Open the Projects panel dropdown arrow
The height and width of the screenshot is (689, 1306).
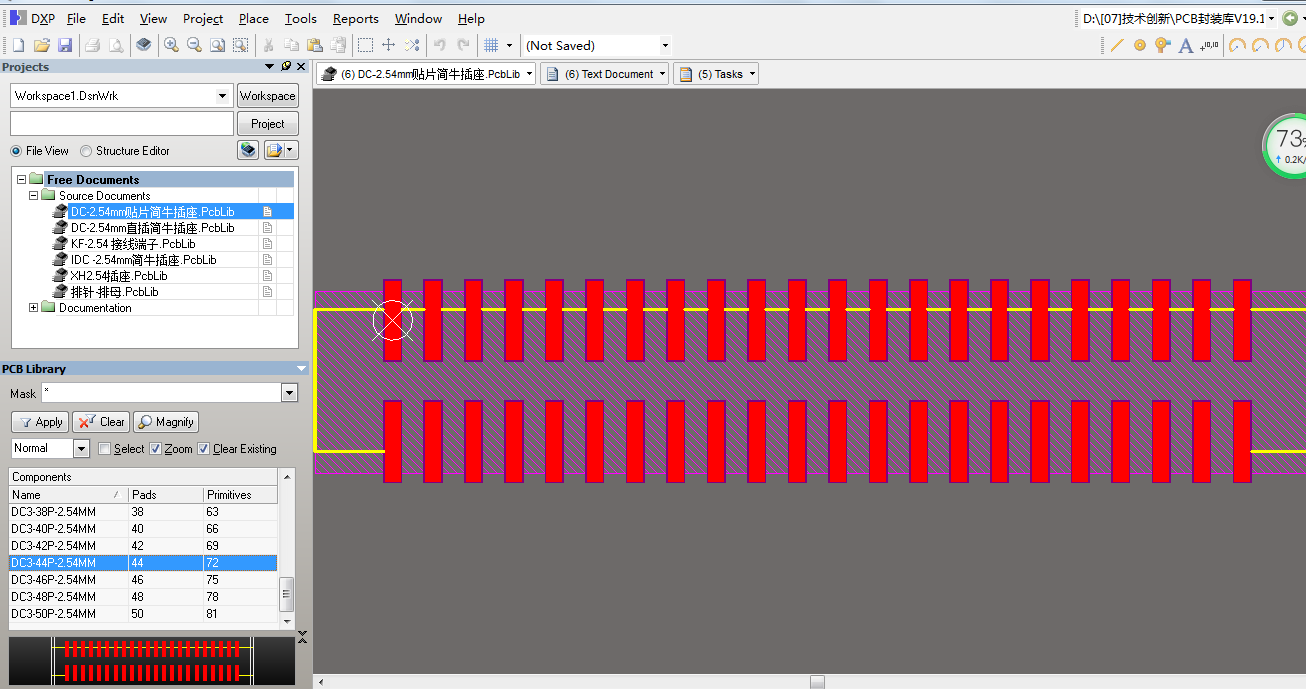click(x=270, y=66)
